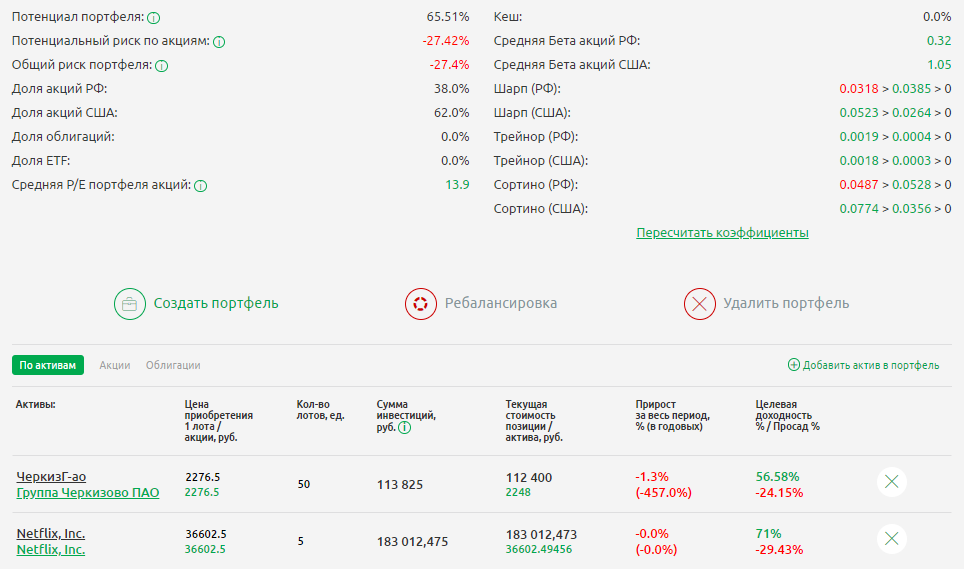The height and width of the screenshot is (569, 964).
Task: Click info icon next to Потенциал портфеля
Action: tap(153, 18)
